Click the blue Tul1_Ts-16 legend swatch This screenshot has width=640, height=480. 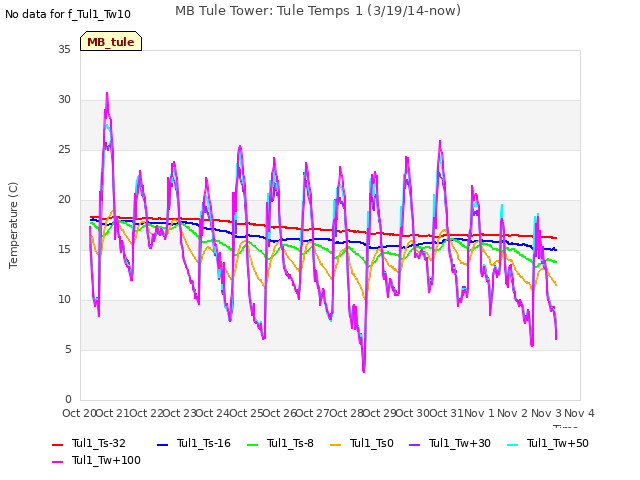pos(162,444)
